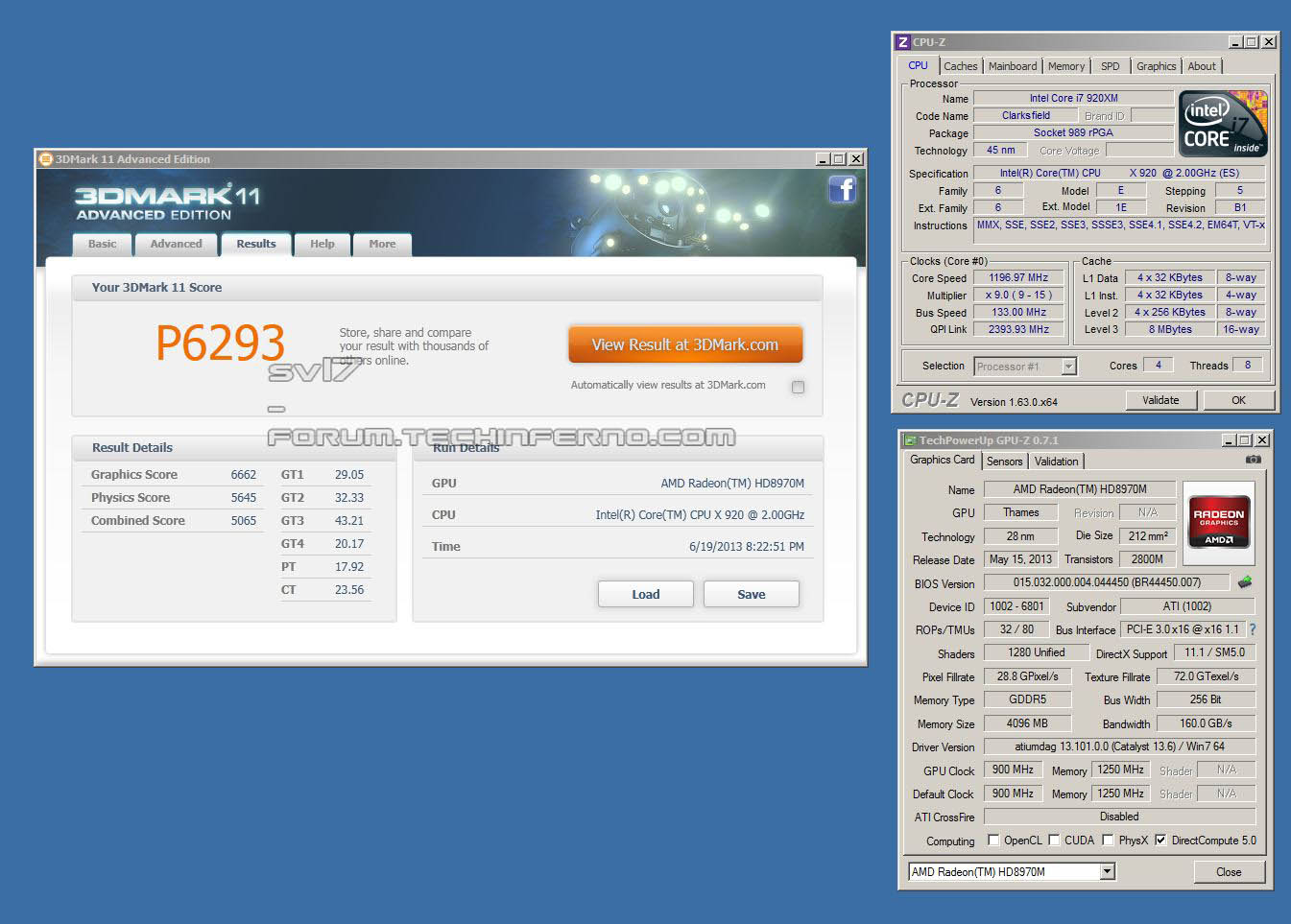The image size is (1291, 924).
Task: Click the Graphics Score value 6662
Action: pyautogui.click(x=244, y=474)
